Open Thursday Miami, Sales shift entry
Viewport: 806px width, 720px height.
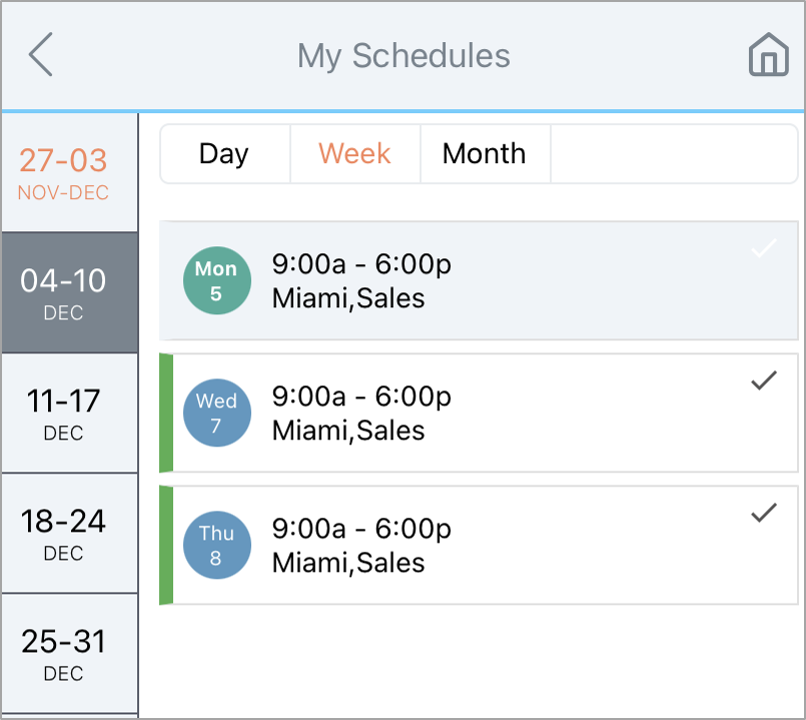pyautogui.click(x=479, y=545)
